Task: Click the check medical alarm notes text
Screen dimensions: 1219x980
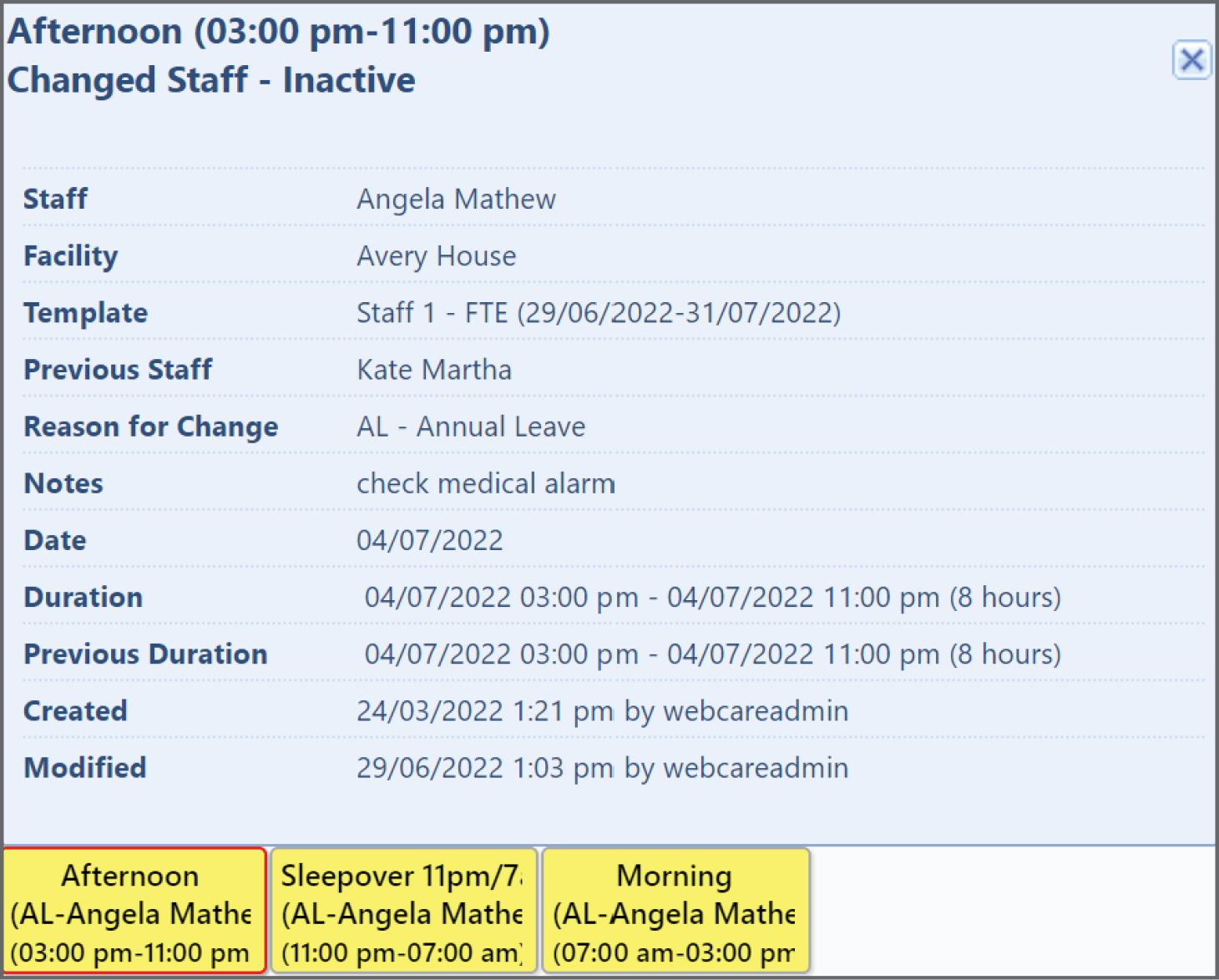Action: click(x=486, y=483)
